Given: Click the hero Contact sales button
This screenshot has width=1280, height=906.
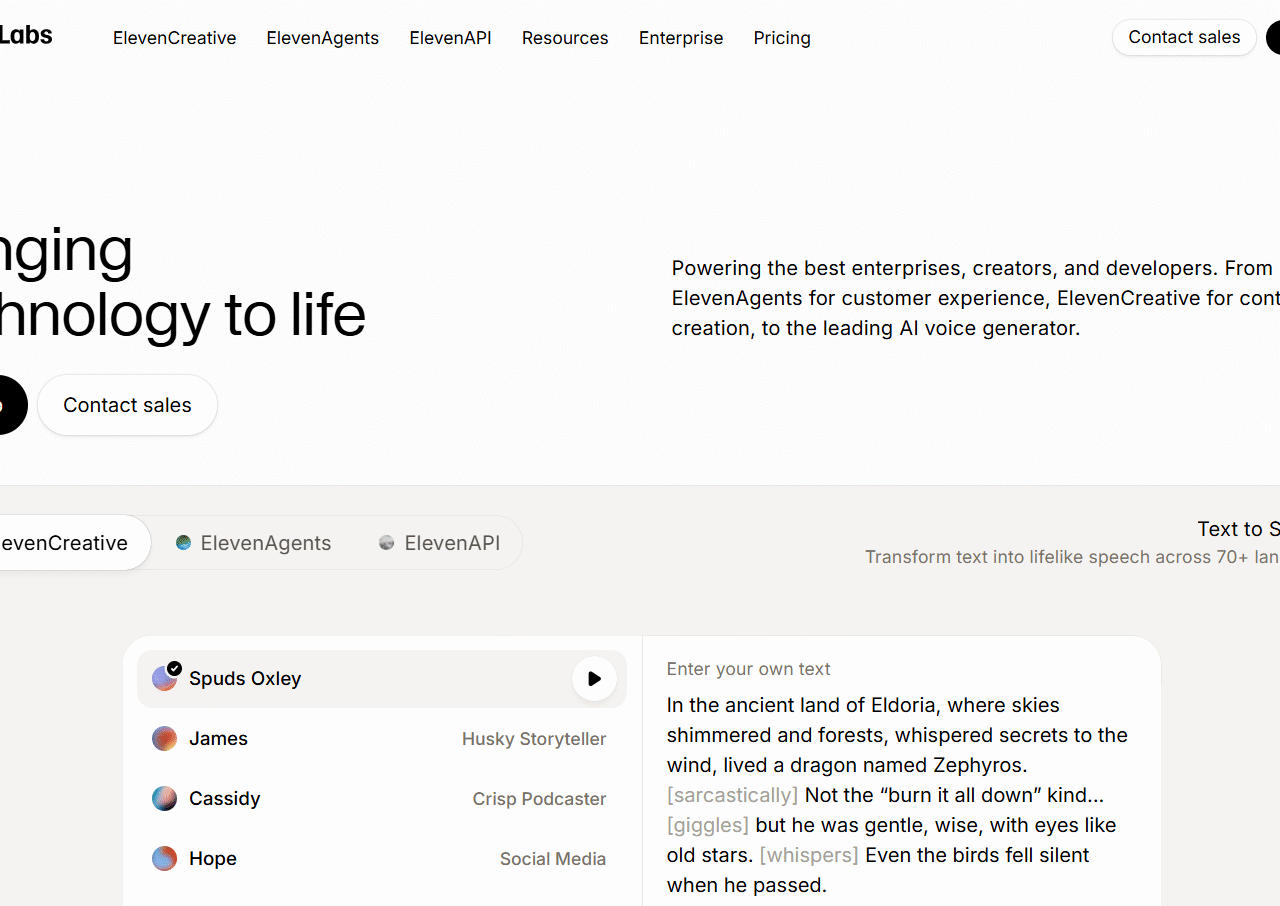Looking at the screenshot, I should tap(127, 405).
